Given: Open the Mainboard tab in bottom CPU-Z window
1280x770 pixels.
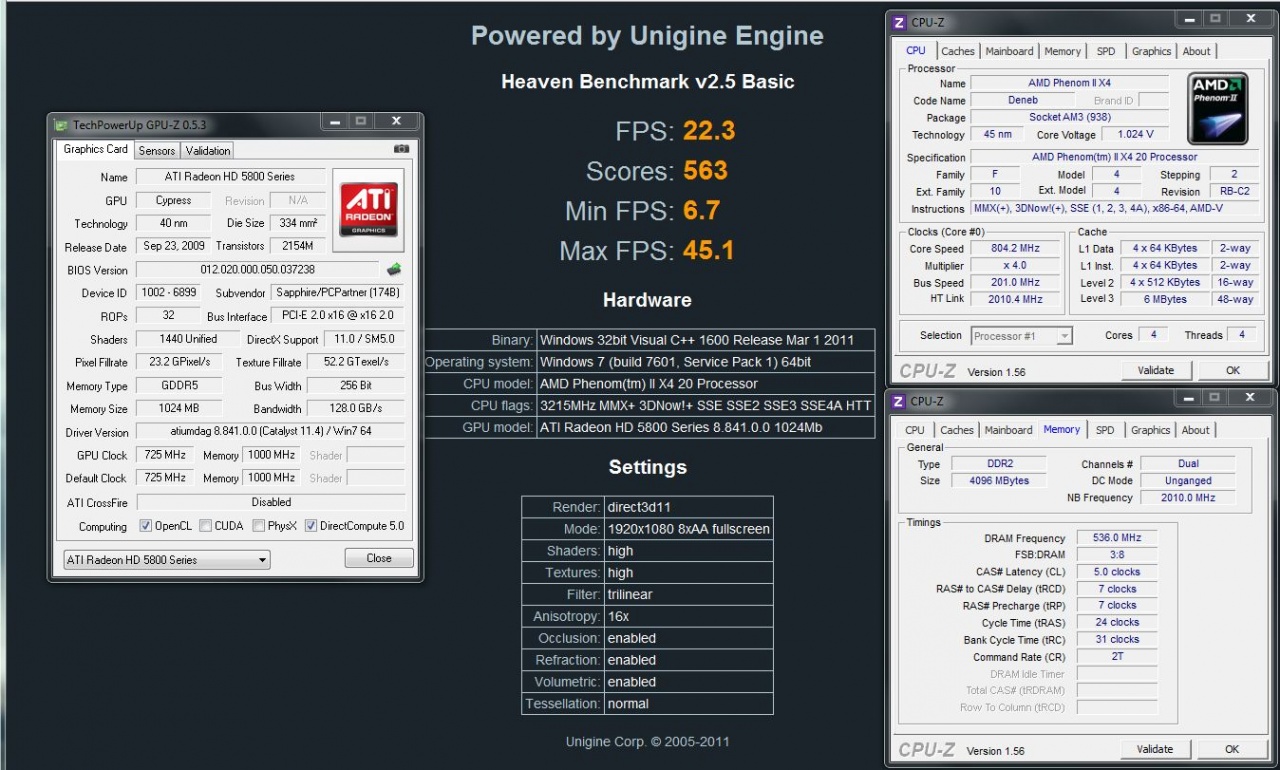Looking at the screenshot, I should pos(1009,430).
